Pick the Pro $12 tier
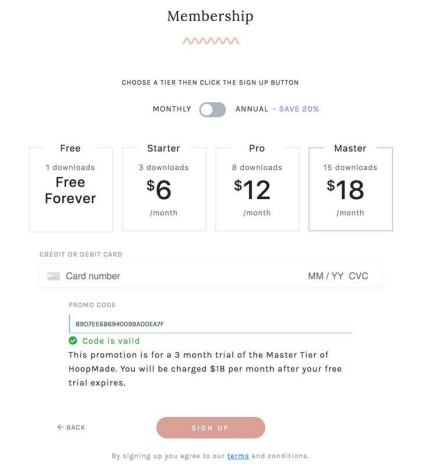The width and height of the screenshot is (421, 473). (257, 189)
